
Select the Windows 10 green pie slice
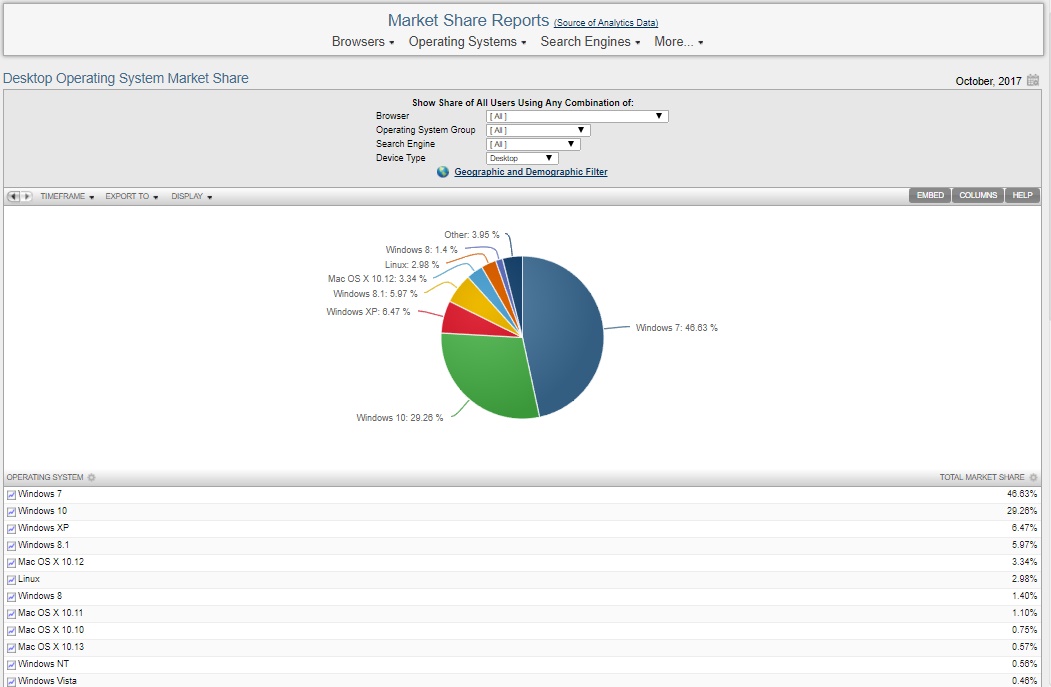(x=489, y=375)
